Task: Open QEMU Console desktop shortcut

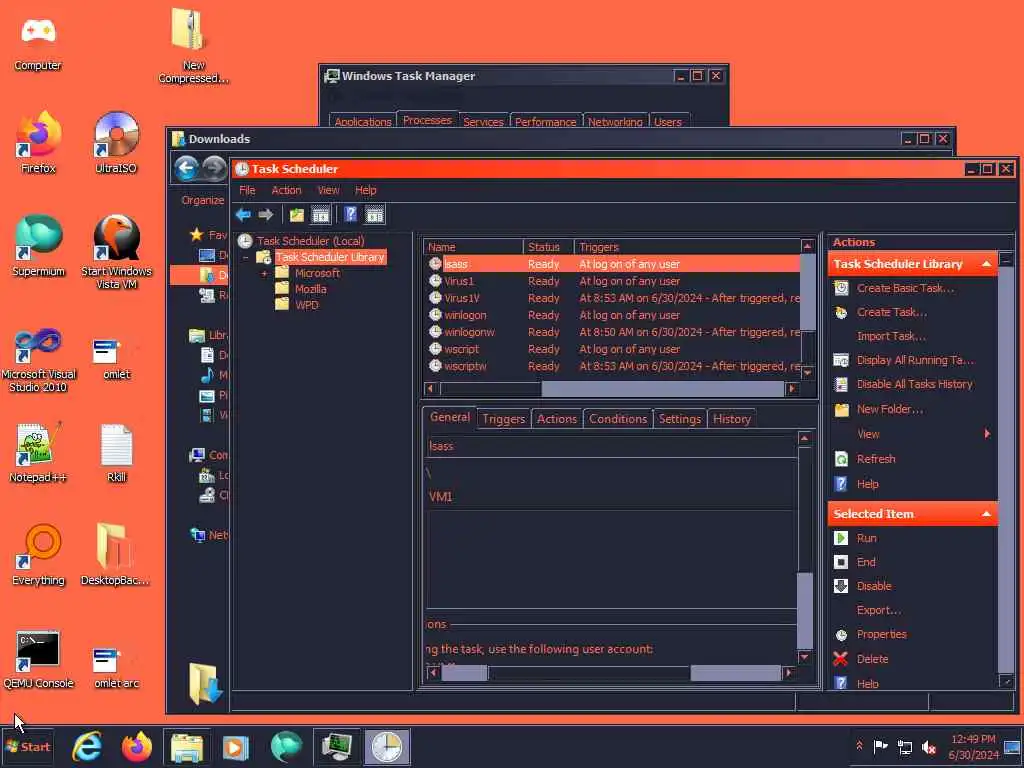Action: 38,658
